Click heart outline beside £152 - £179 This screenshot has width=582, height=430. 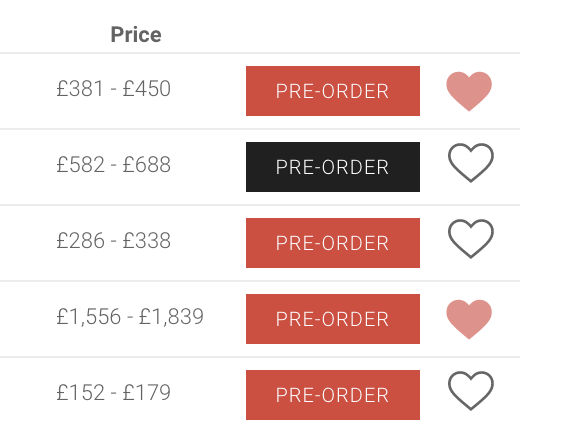[471, 391]
